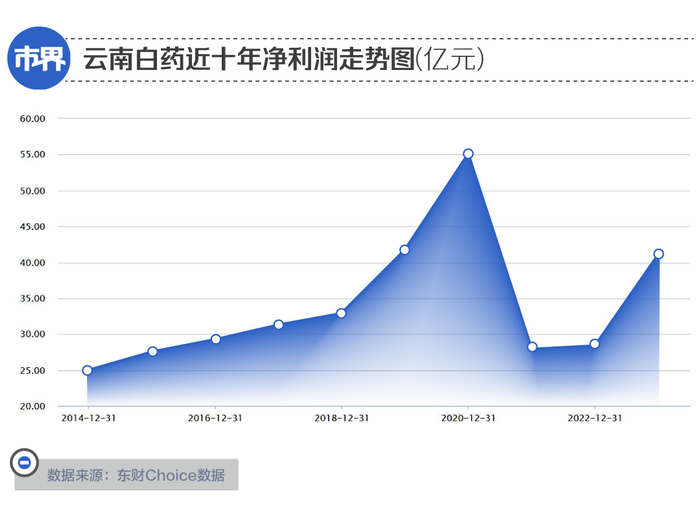Click the 数据来源：东财Choice数据 source label
The height and width of the screenshot is (515, 700).
tap(136, 475)
